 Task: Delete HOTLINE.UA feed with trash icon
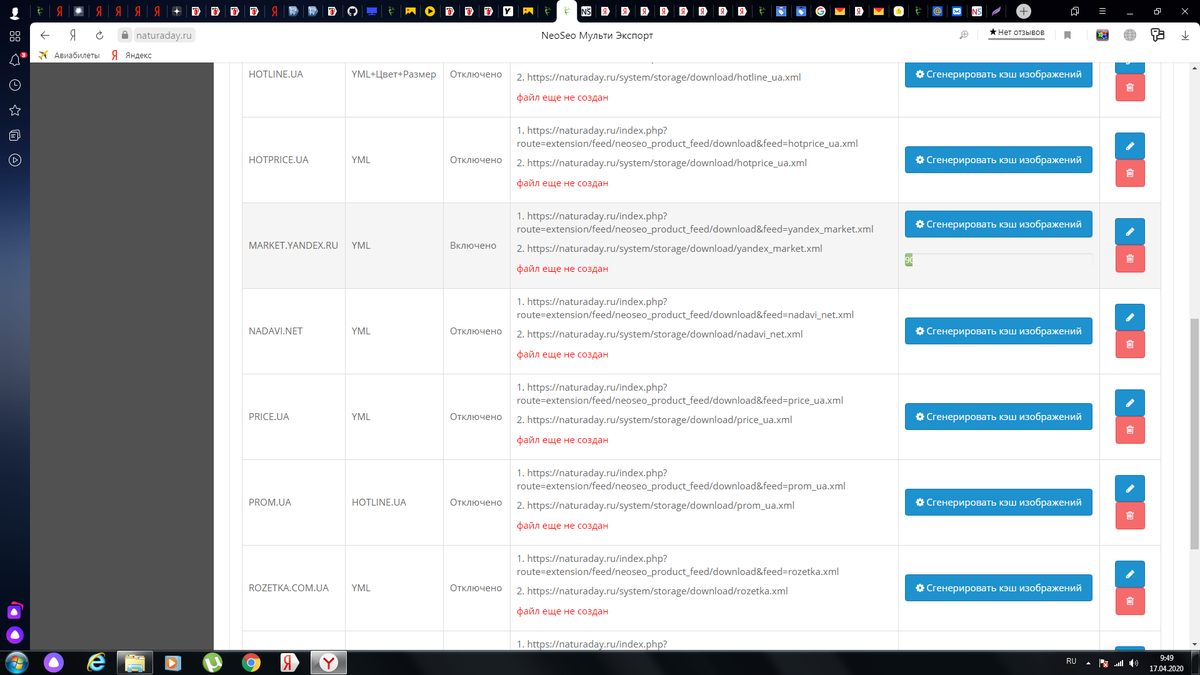1129,88
